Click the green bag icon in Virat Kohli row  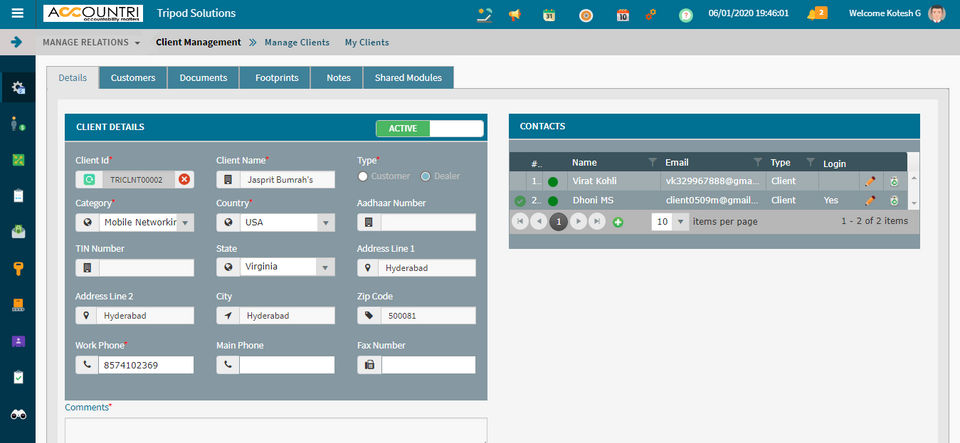894,181
